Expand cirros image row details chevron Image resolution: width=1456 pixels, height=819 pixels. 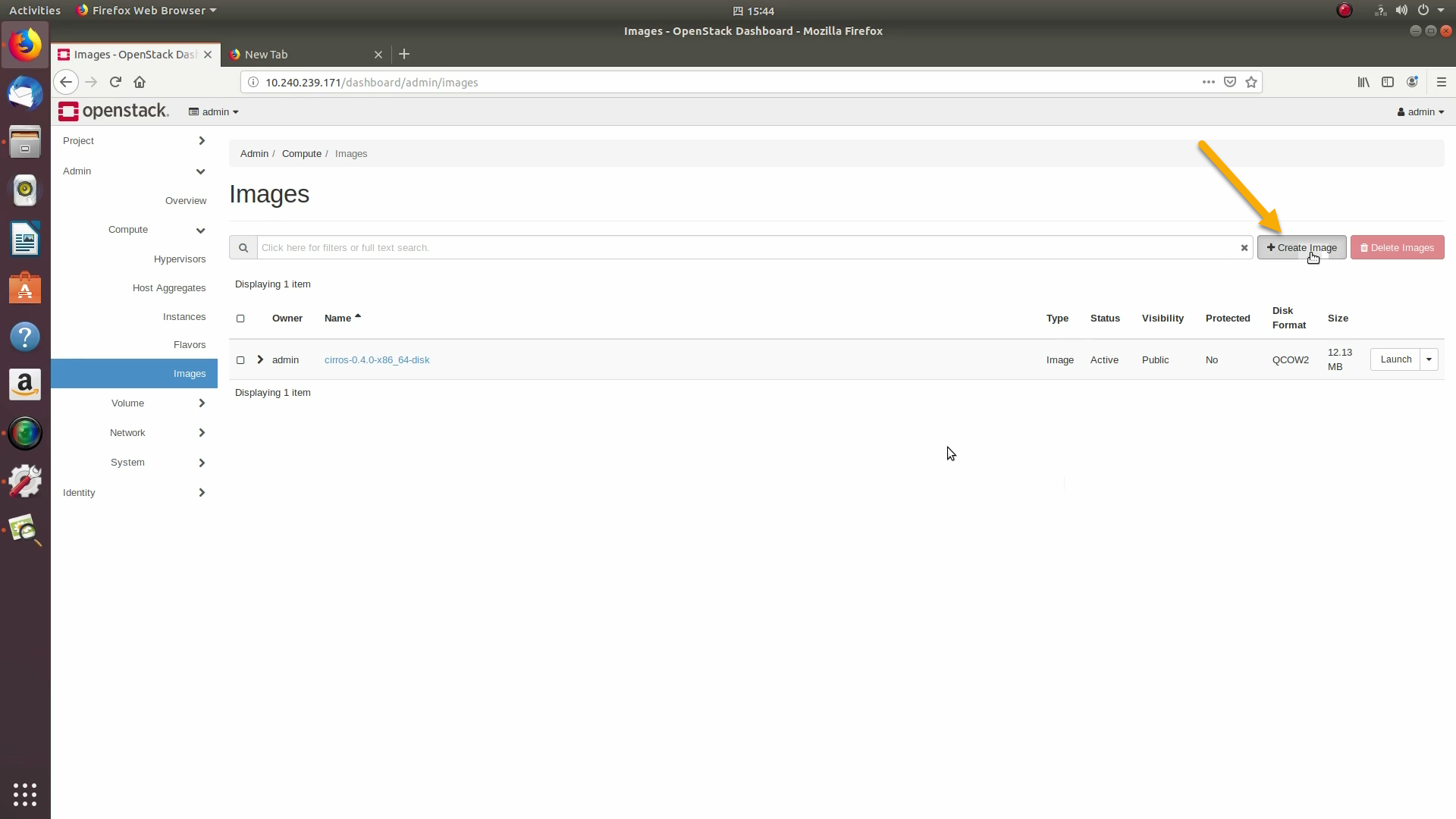point(260,359)
